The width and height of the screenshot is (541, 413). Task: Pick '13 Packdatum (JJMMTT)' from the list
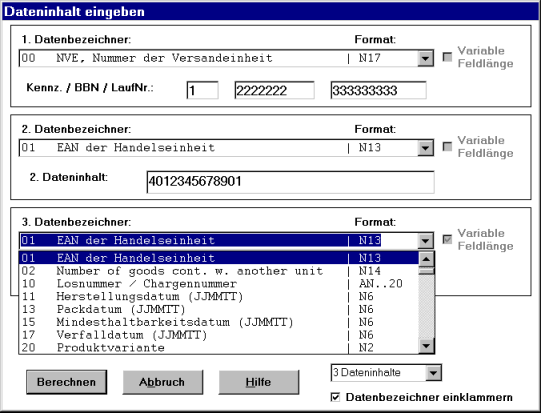click(219, 309)
